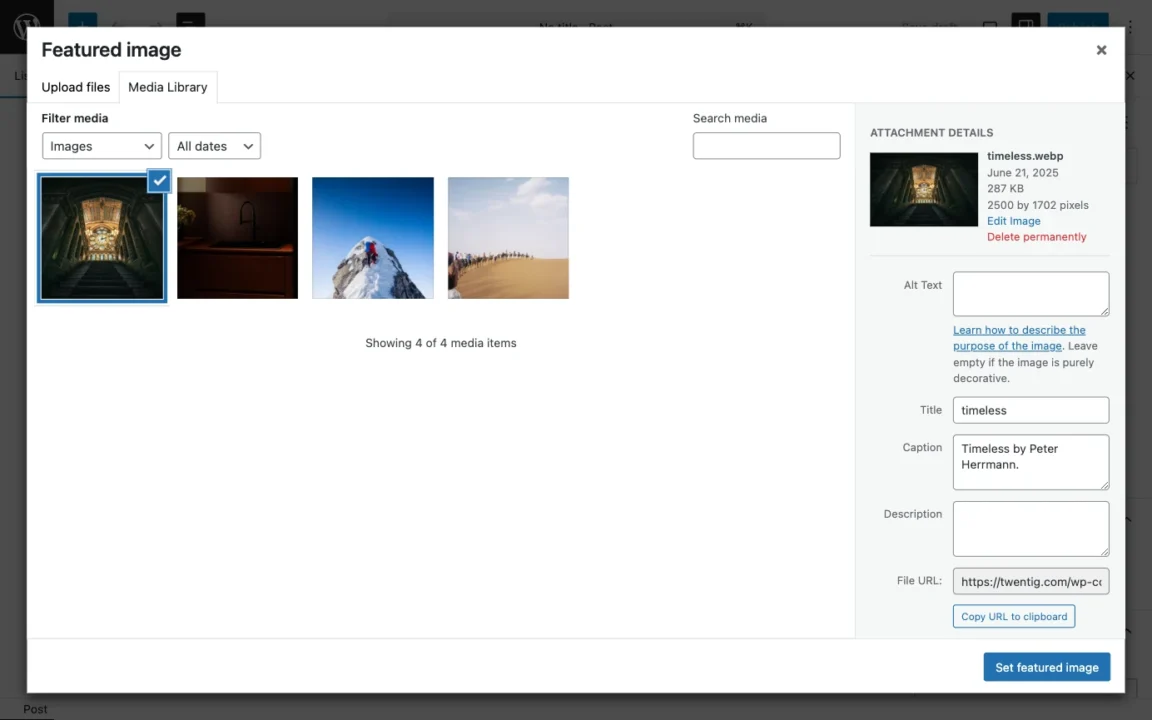Switch to the Upload files tab
The height and width of the screenshot is (720, 1152).
pyautogui.click(x=76, y=87)
